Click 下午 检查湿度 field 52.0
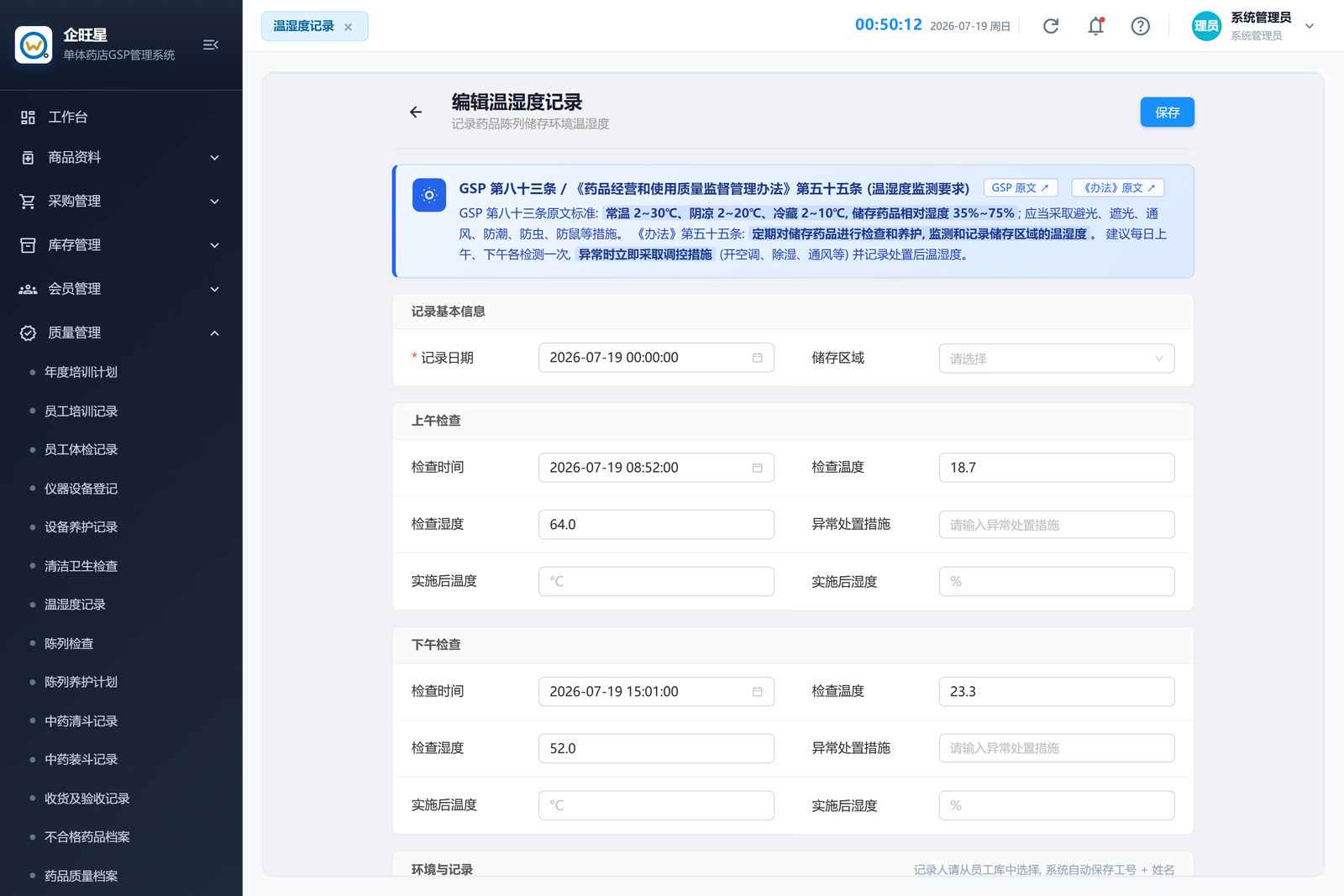This screenshot has width=1344, height=896. [656, 748]
